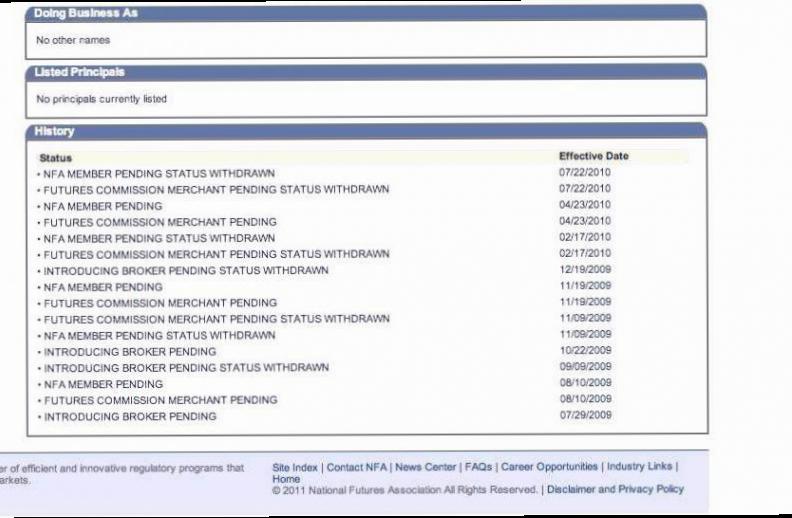Go to the Home link

[x=286, y=479]
